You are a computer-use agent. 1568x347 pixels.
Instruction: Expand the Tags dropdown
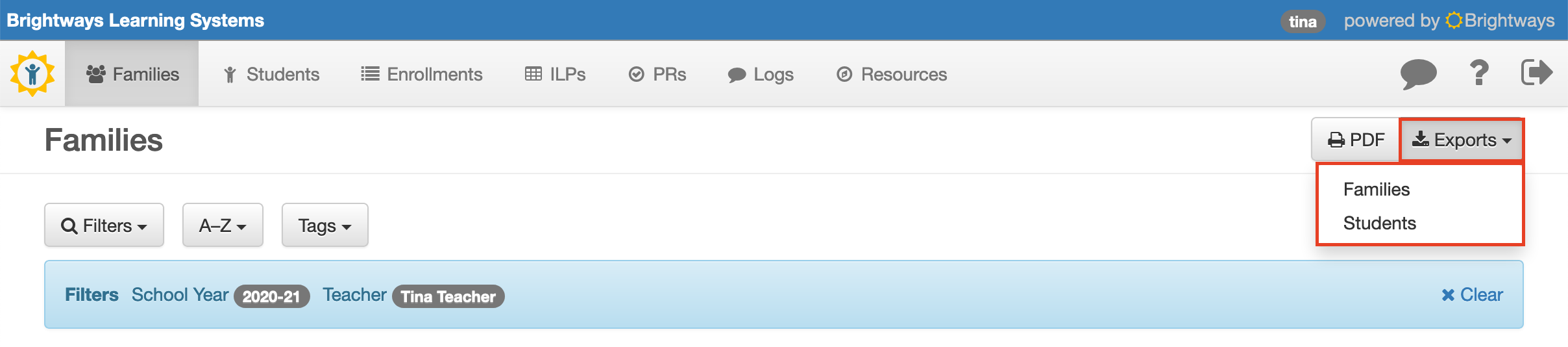tap(325, 225)
